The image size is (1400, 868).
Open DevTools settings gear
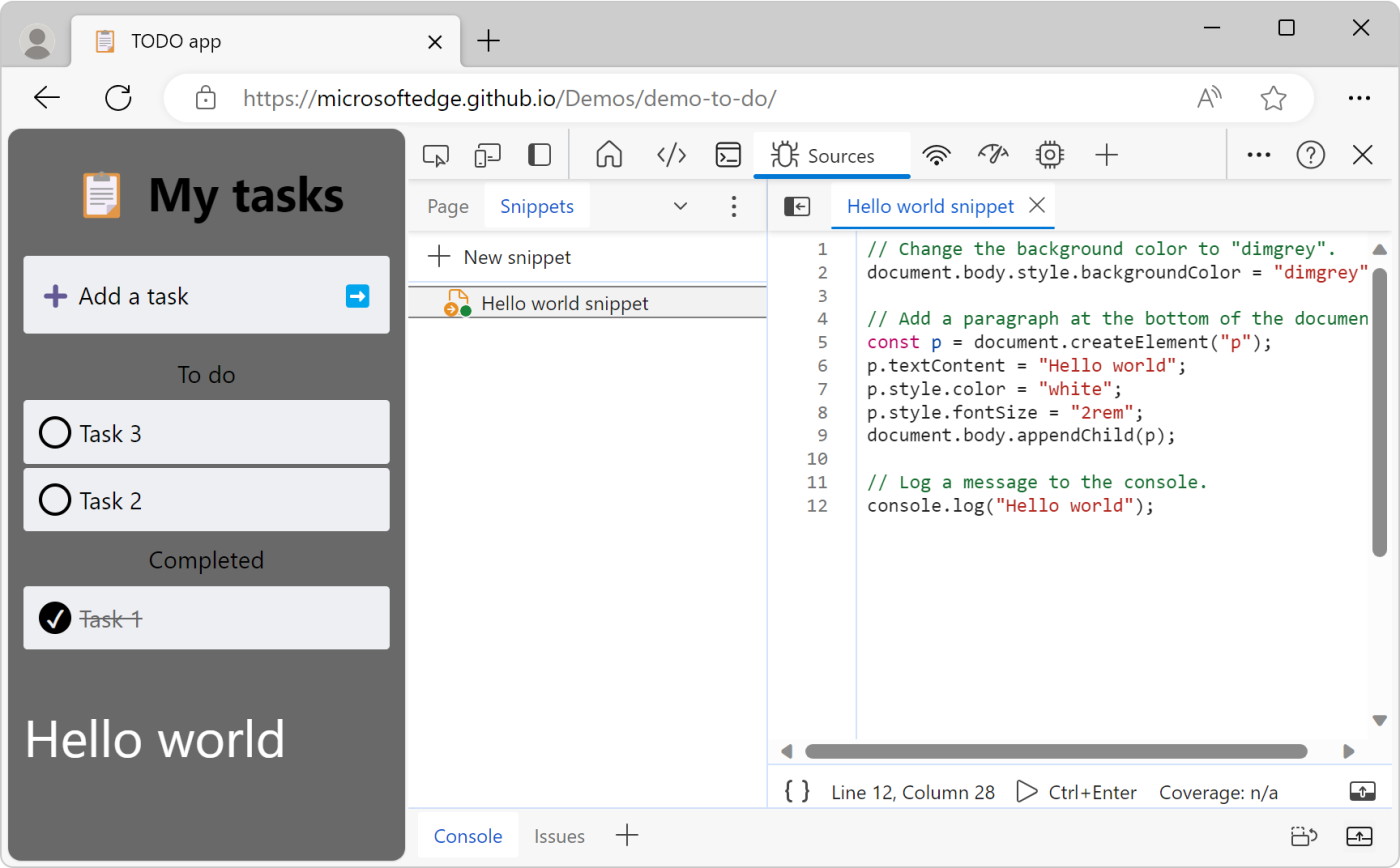pos(1048,155)
